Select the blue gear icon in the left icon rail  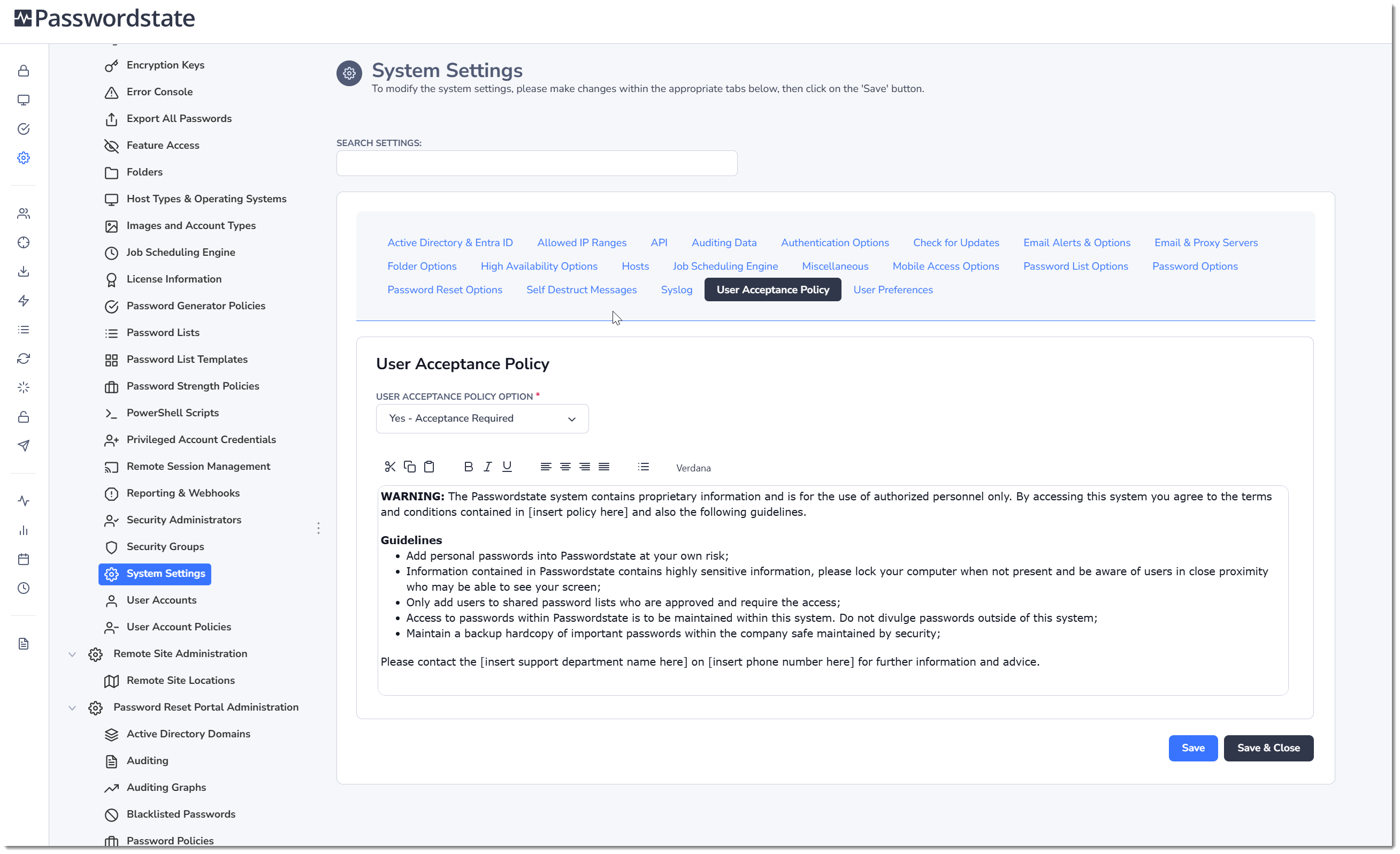(24, 158)
